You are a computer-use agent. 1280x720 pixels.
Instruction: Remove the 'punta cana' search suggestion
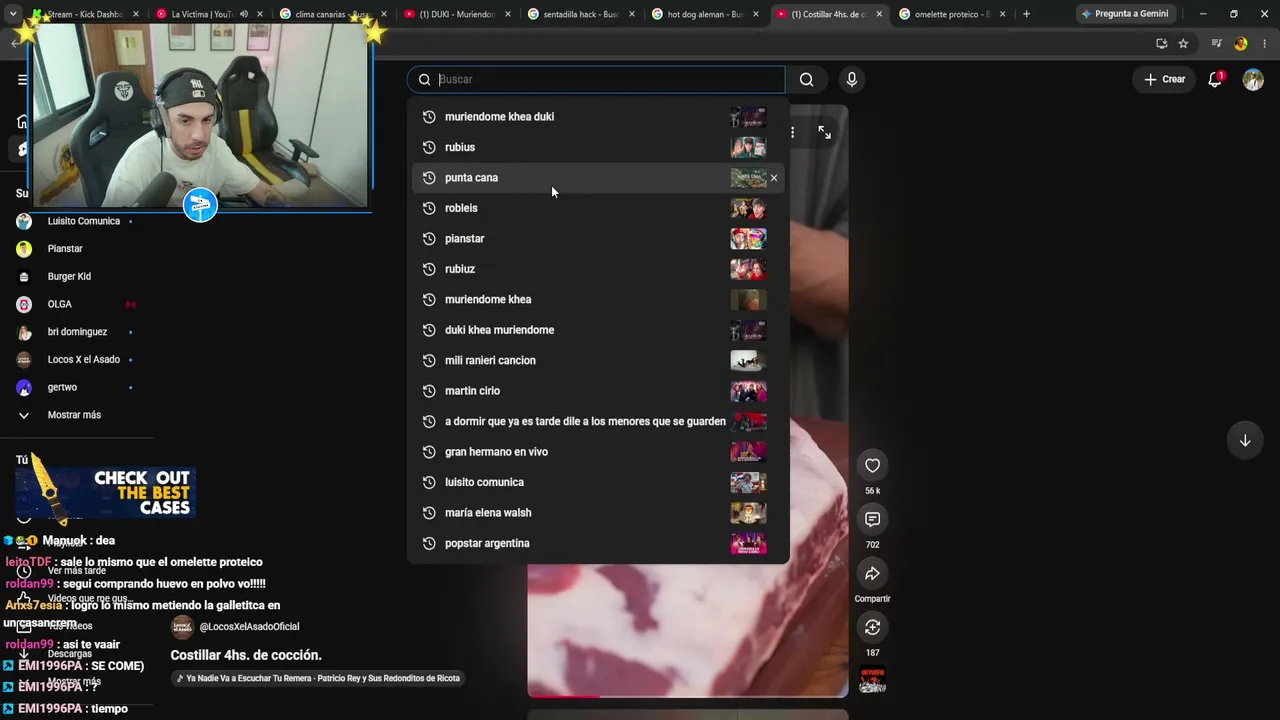773,178
